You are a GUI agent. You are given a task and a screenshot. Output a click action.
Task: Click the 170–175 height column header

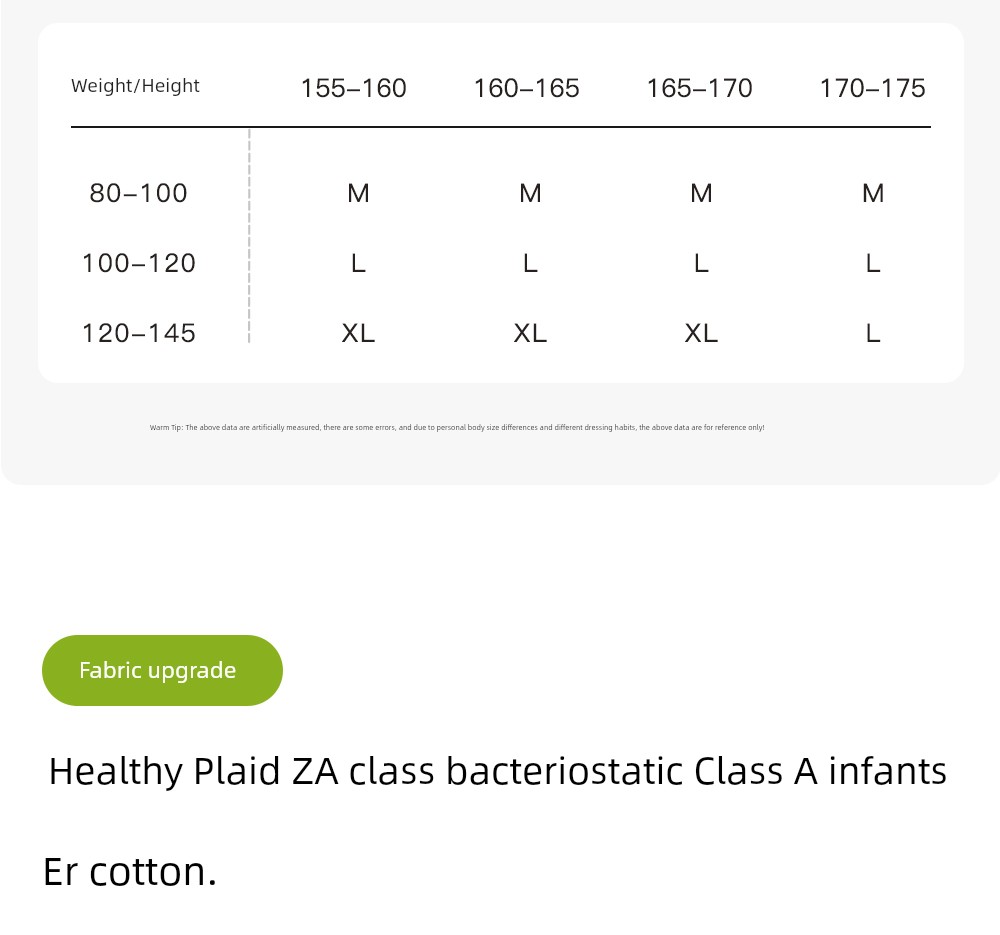(x=872, y=88)
